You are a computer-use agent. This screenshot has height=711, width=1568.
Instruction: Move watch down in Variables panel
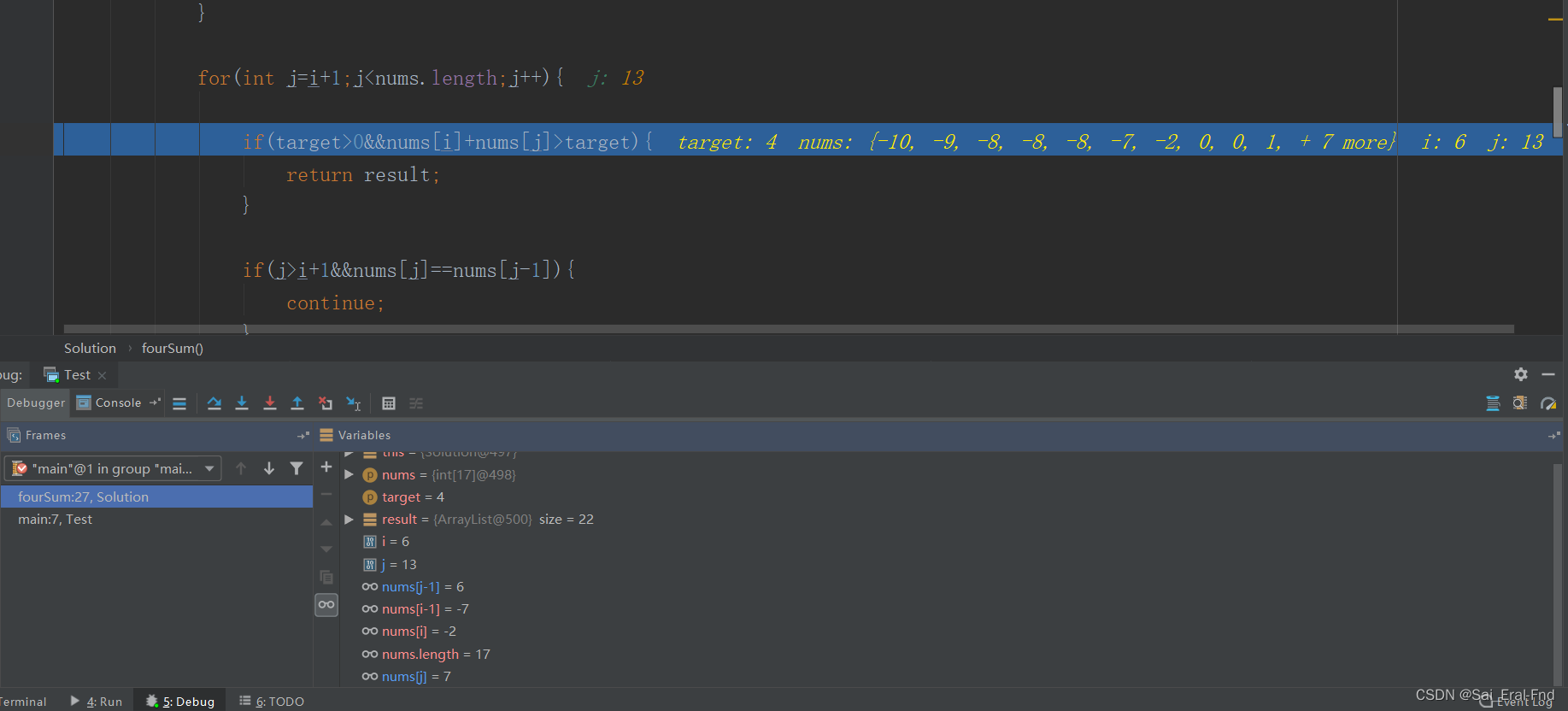[x=326, y=549]
